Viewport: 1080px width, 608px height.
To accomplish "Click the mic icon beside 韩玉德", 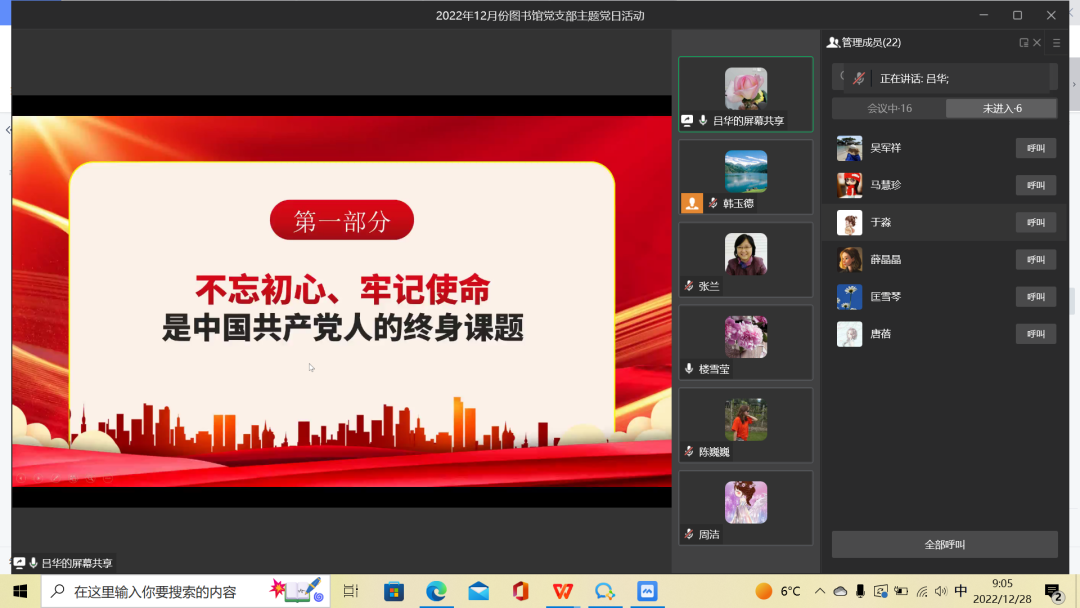I will pyautogui.click(x=713, y=203).
